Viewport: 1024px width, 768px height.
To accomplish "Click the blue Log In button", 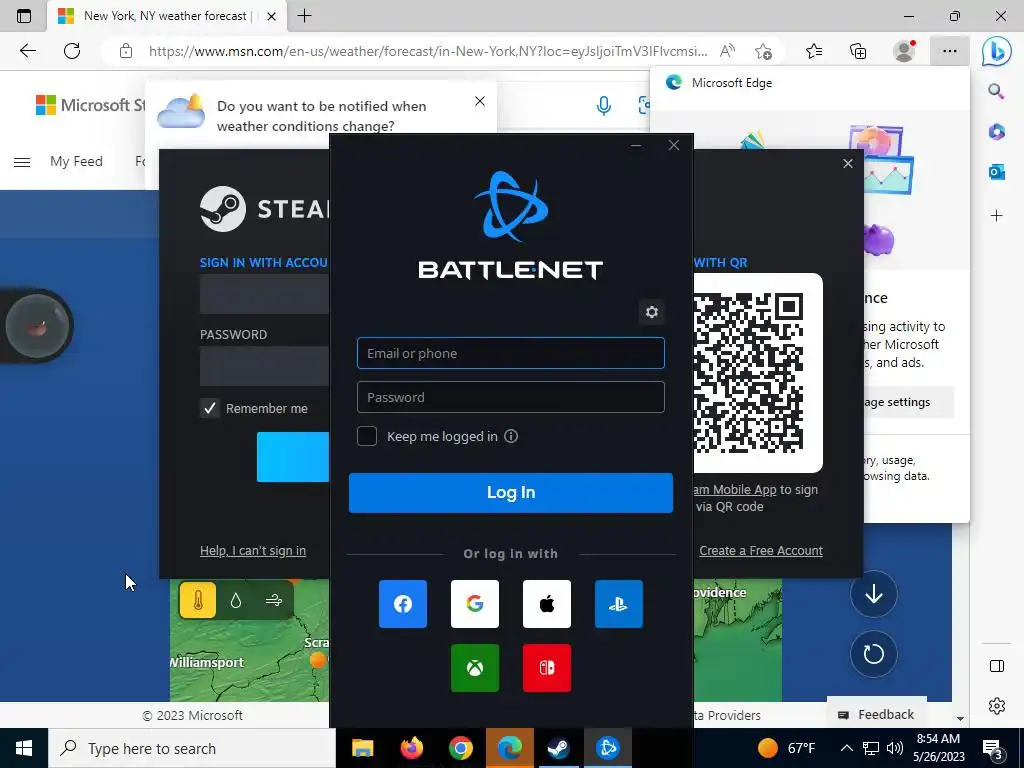I will click(x=511, y=492).
